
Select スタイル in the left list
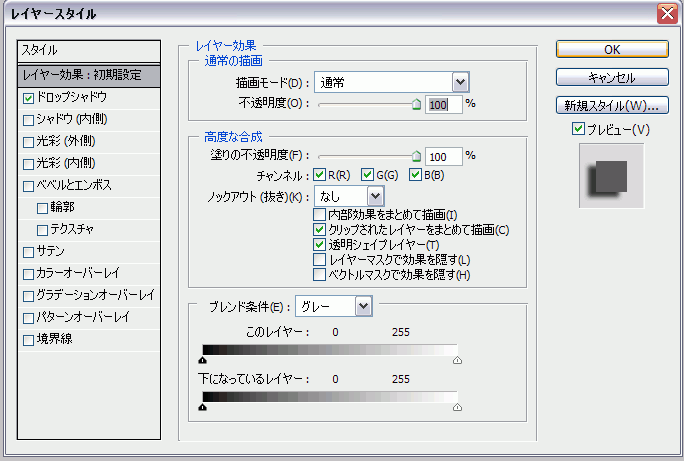[89, 51]
